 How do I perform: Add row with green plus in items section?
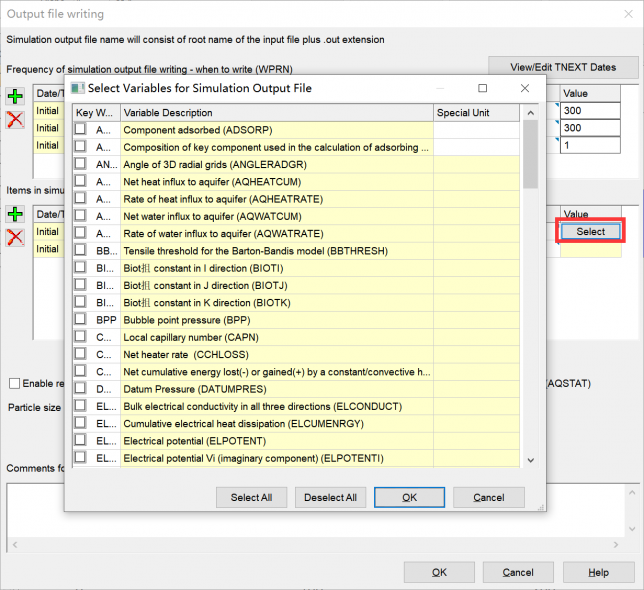tap(16, 215)
